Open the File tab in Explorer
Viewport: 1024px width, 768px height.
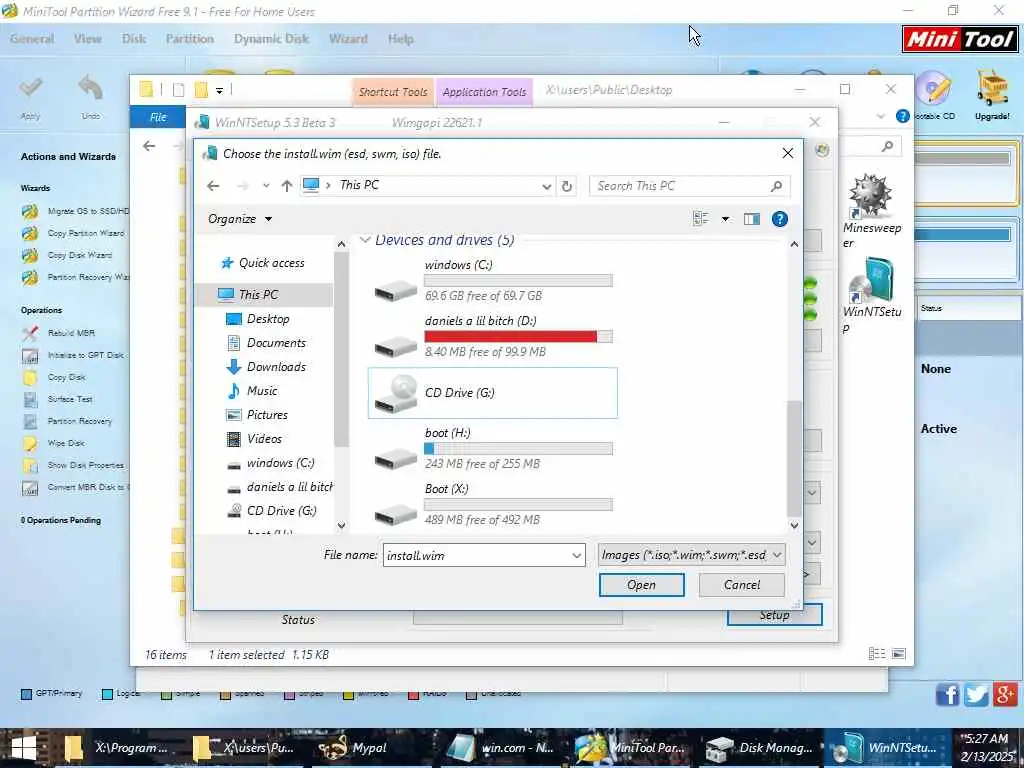[x=158, y=118]
